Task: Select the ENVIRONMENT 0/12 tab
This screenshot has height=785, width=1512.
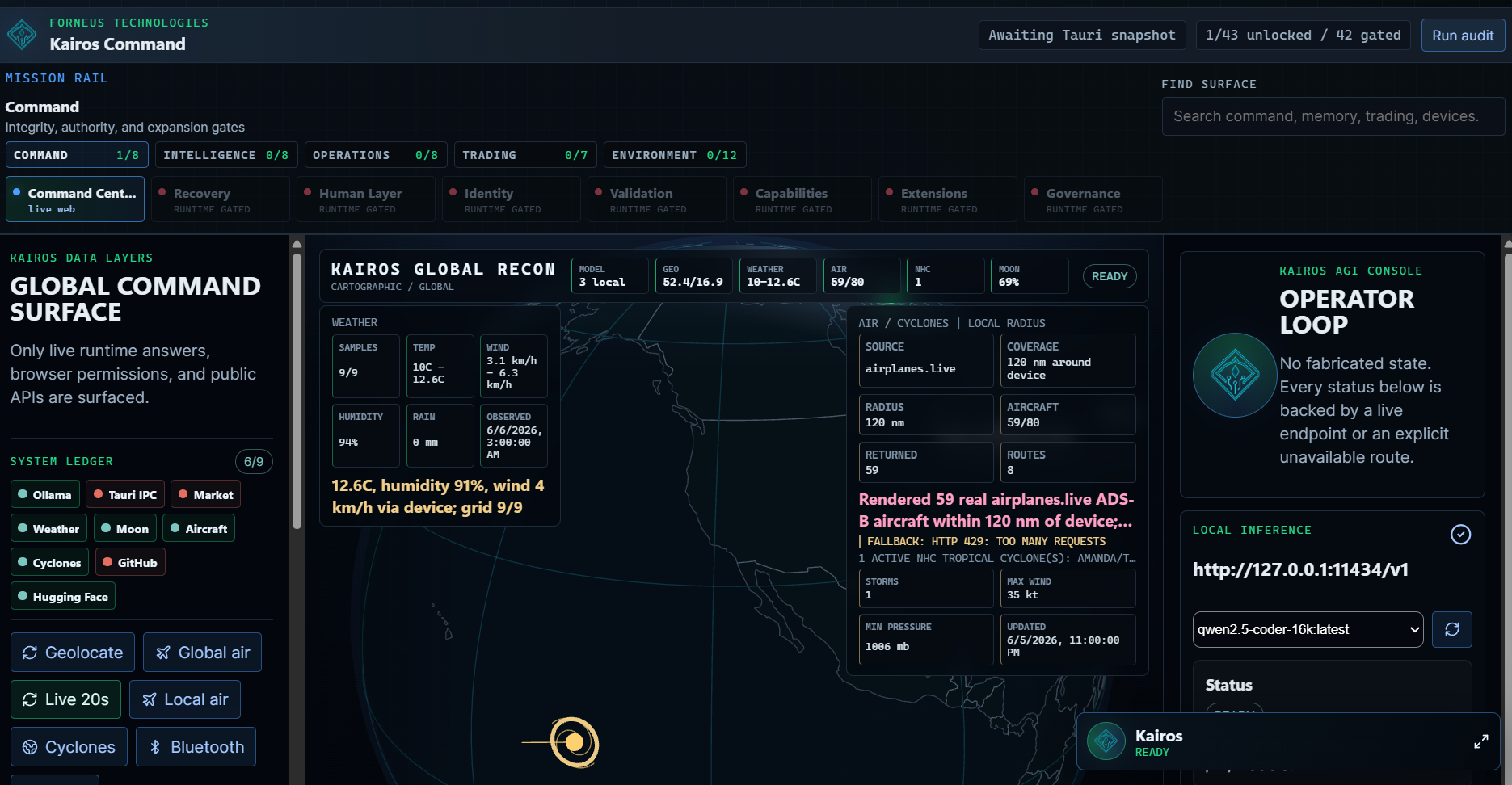Action: coord(675,155)
